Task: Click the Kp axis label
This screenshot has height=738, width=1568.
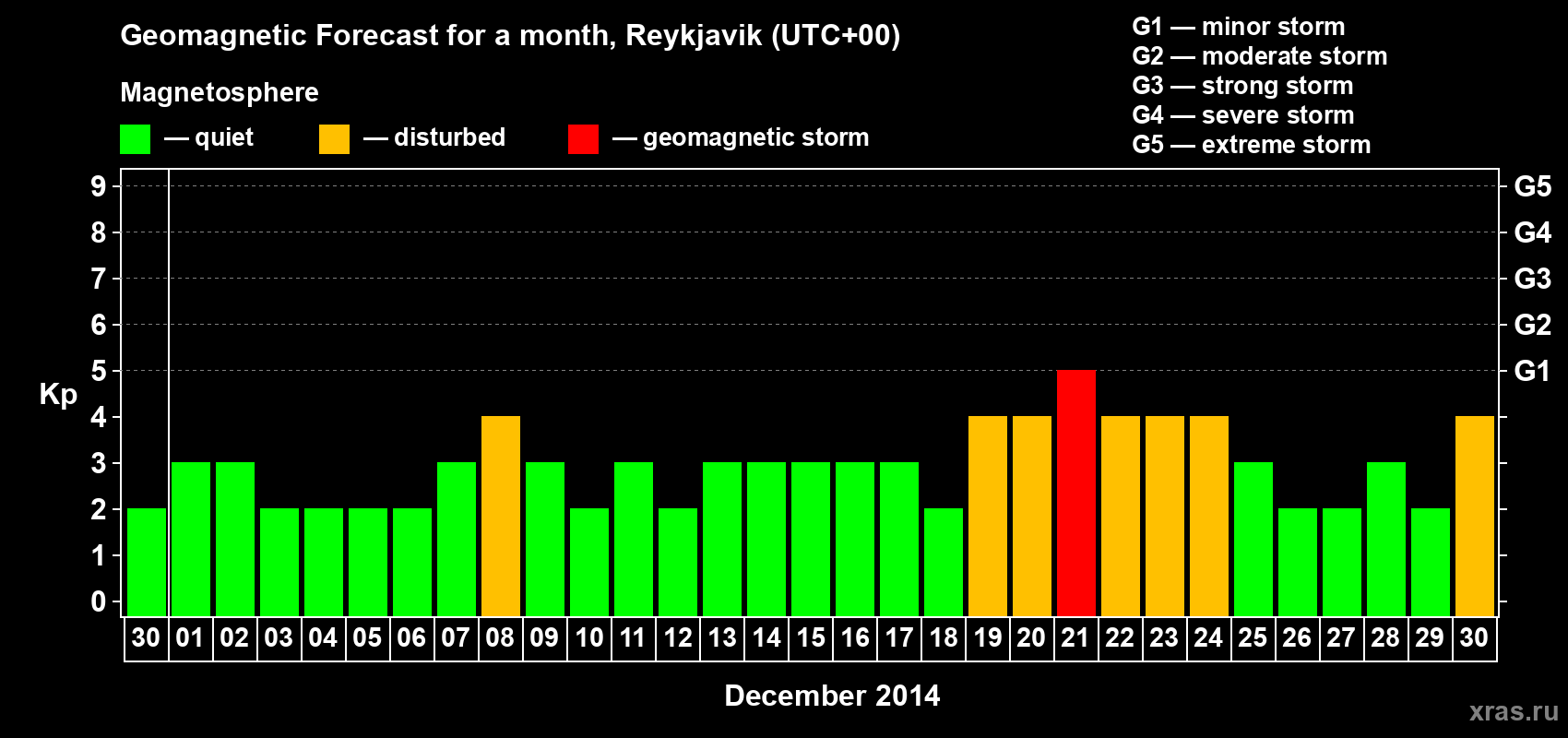Action: tap(58, 395)
